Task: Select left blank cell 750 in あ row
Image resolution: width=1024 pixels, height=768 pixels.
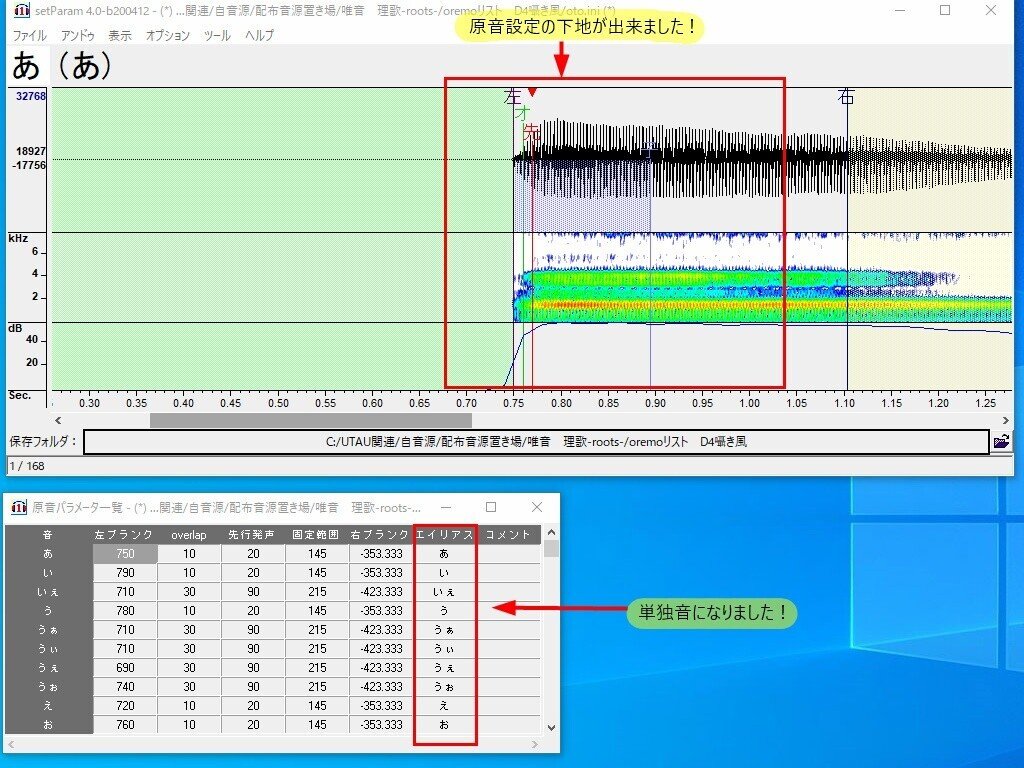Action: (125, 553)
